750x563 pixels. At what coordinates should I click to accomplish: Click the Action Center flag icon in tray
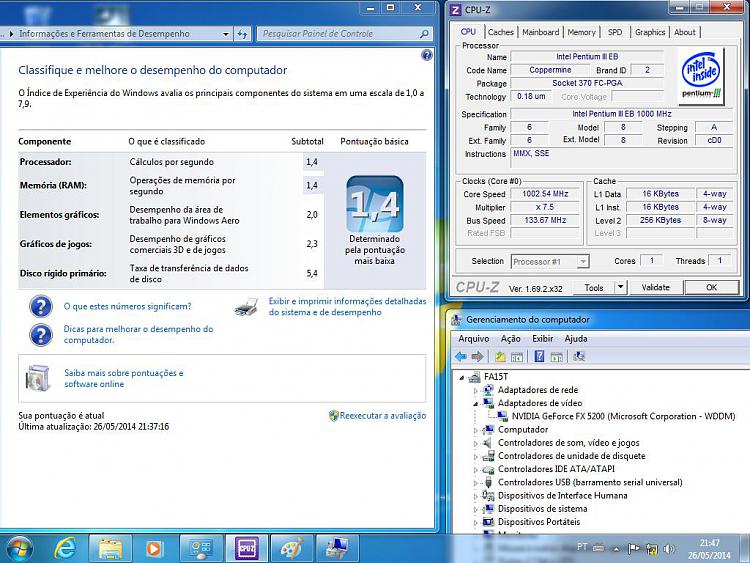pos(634,549)
